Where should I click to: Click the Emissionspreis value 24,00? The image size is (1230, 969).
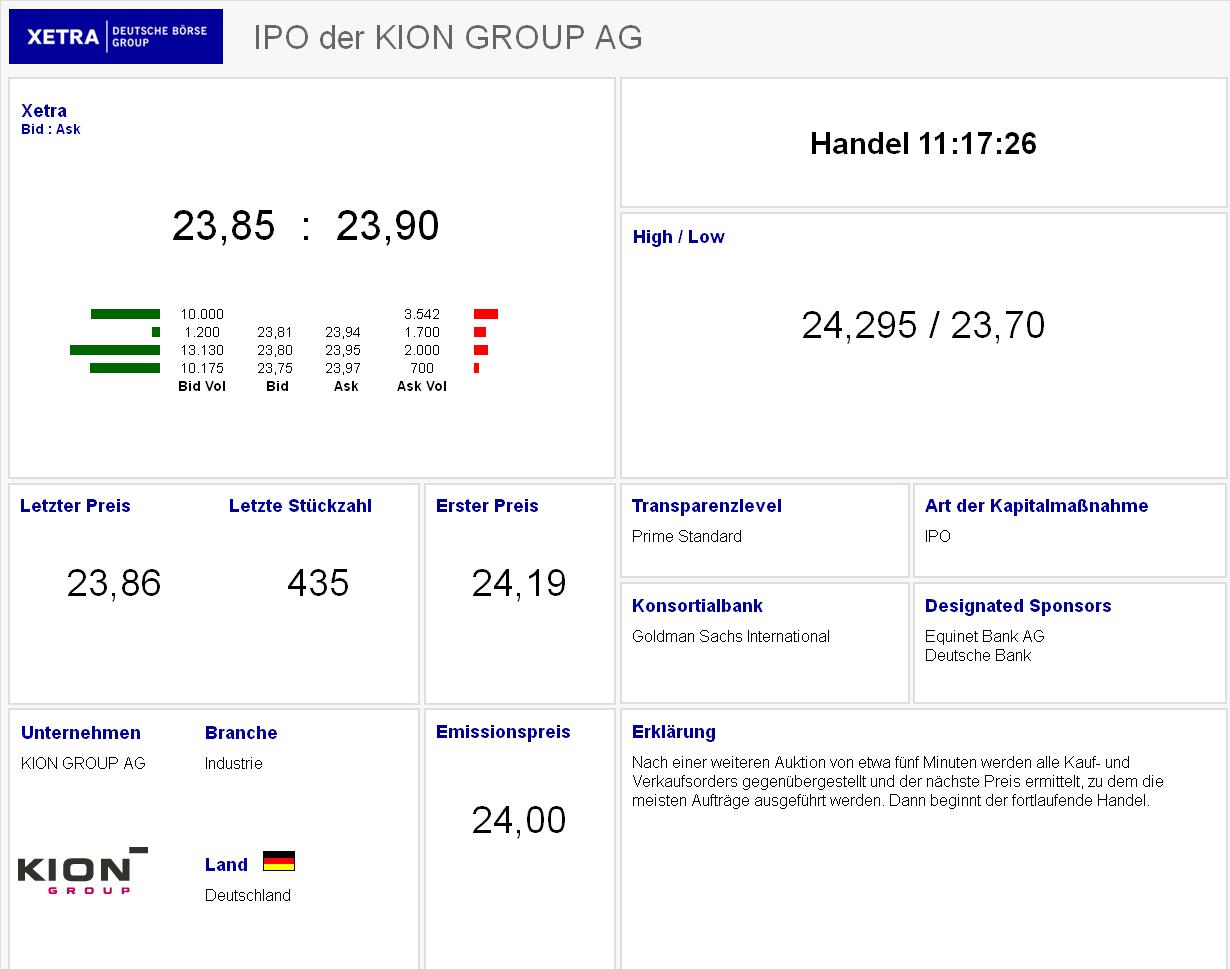pos(518,820)
